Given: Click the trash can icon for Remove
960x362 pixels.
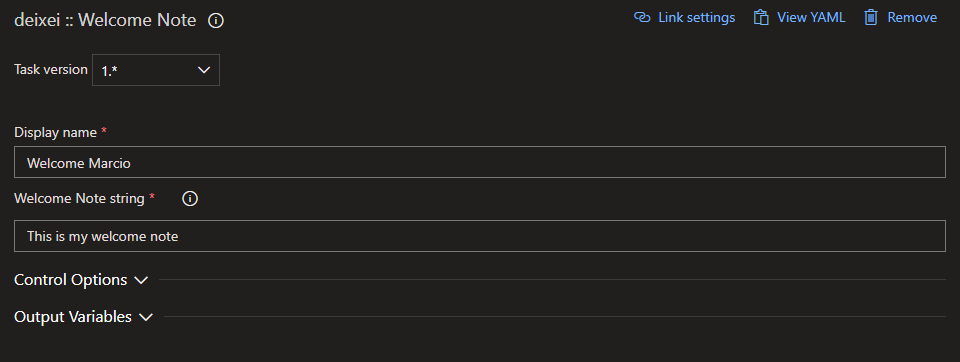Looking at the screenshot, I should click(x=871, y=17).
